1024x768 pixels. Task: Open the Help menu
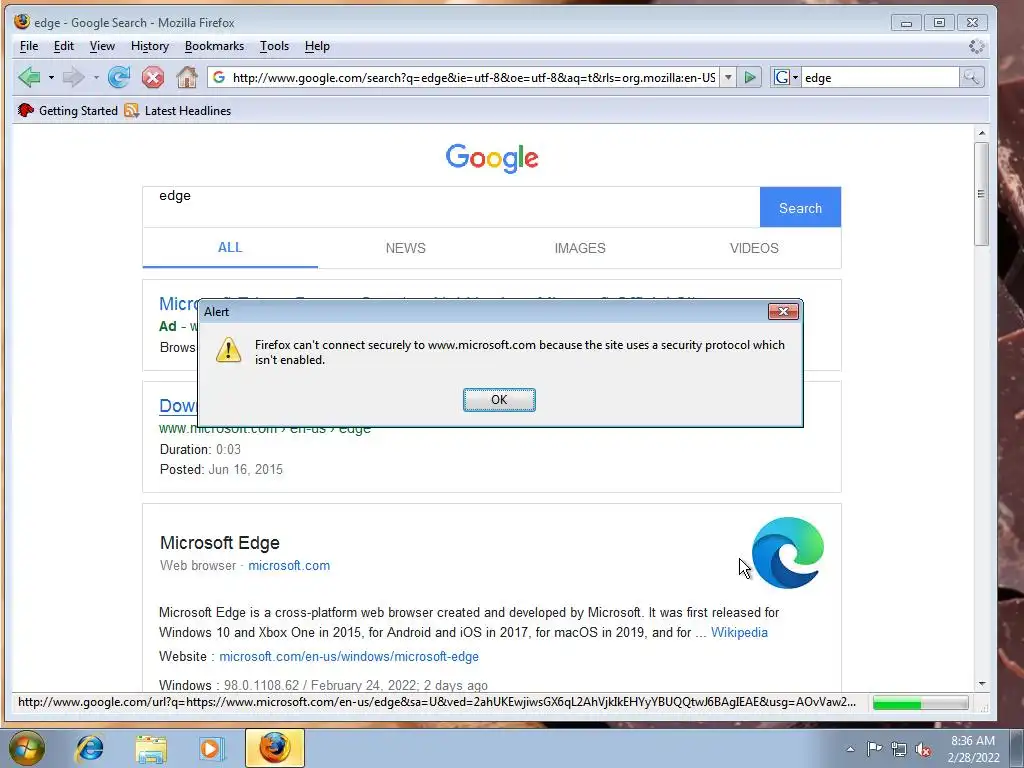pyautogui.click(x=317, y=46)
